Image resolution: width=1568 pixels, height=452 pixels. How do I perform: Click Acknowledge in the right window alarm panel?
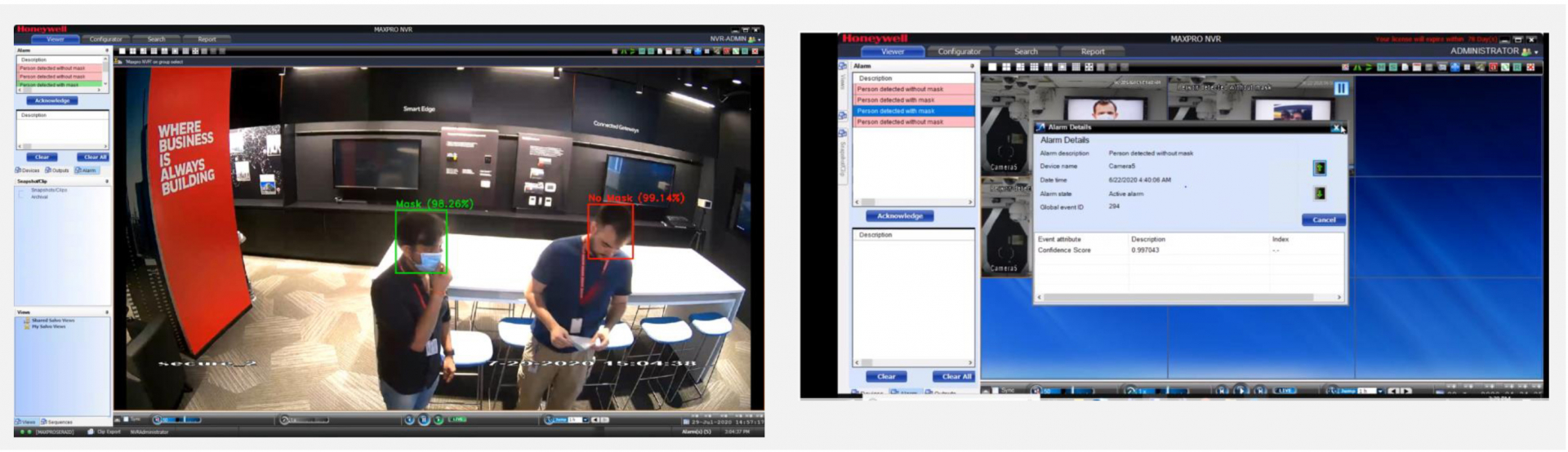[x=900, y=216]
